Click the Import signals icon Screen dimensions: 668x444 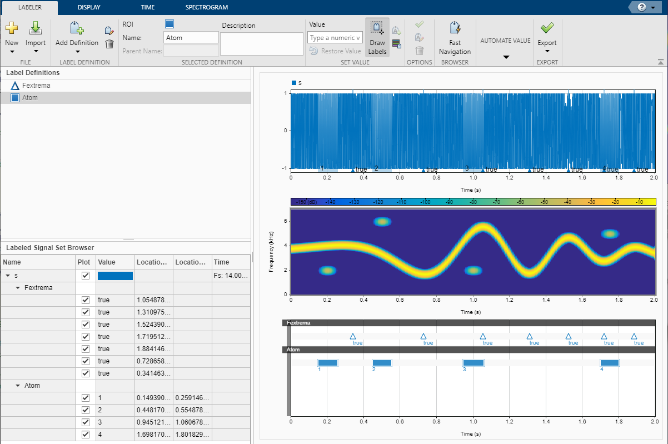pos(35,30)
